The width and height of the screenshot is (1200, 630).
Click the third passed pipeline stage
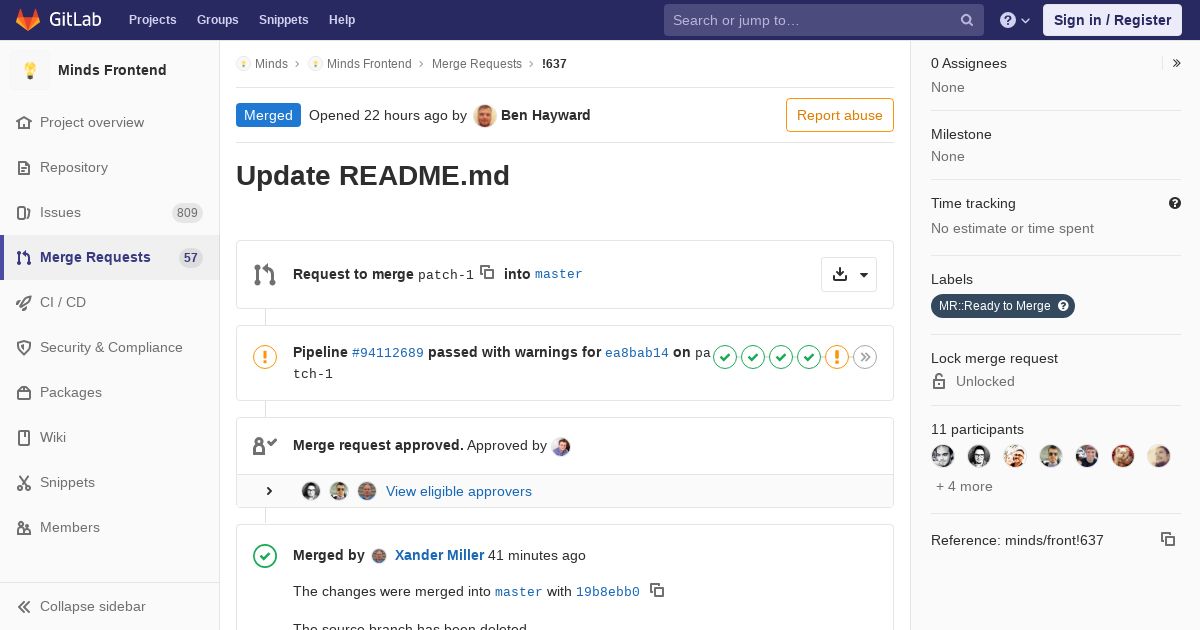[x=781, y=357]
